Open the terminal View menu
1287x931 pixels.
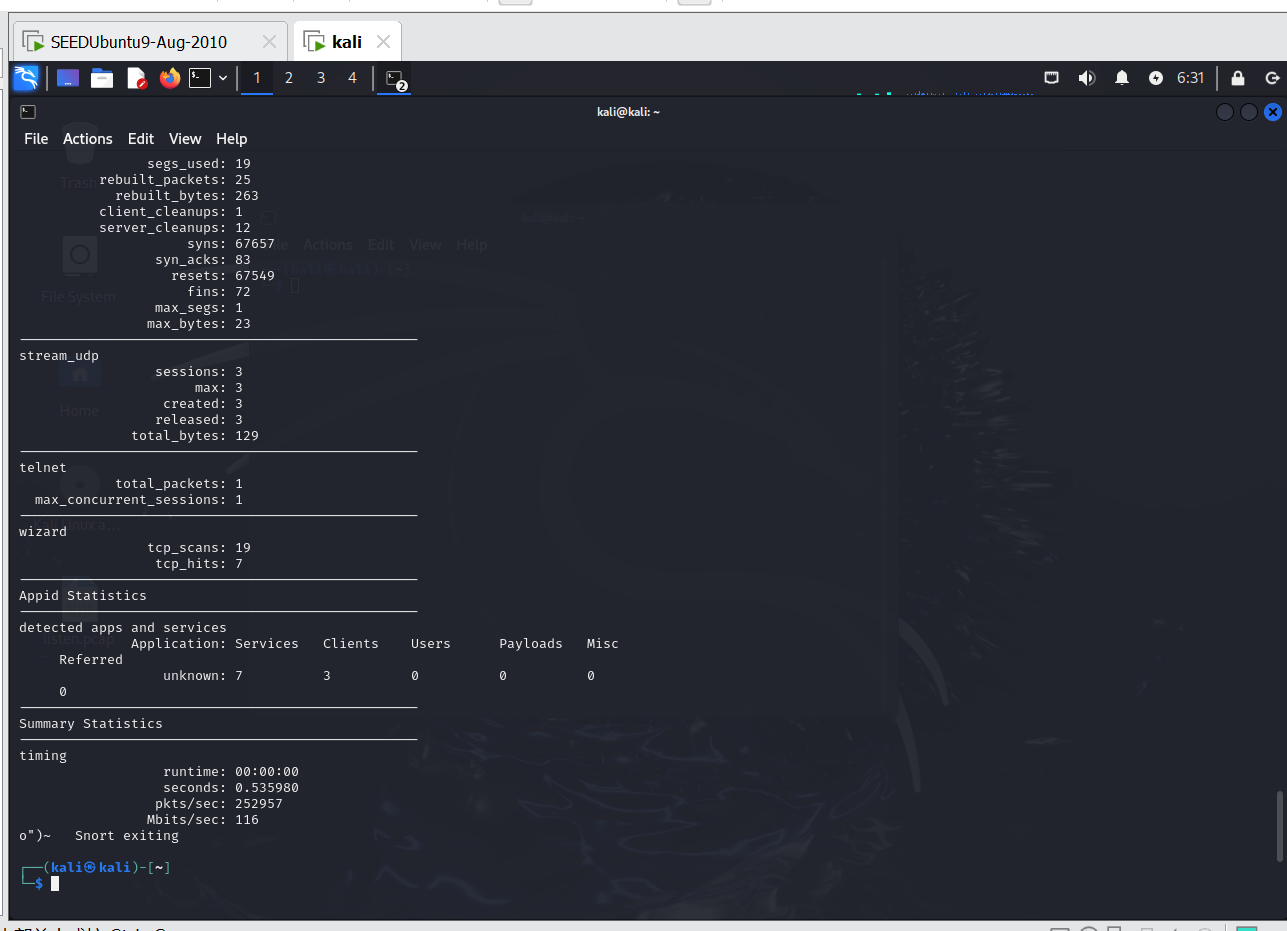(185, 139)
